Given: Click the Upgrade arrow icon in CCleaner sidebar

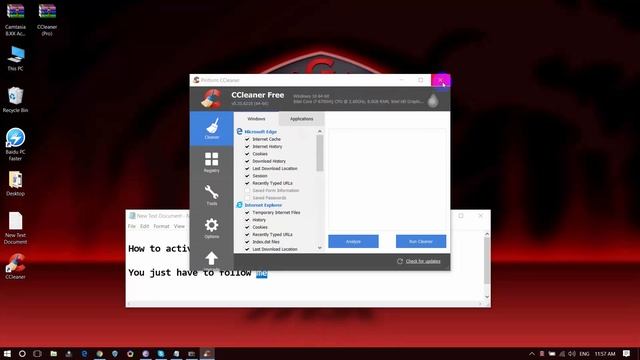Looking at the screenshot, I should pyautogui.click(x=211, y=258).
